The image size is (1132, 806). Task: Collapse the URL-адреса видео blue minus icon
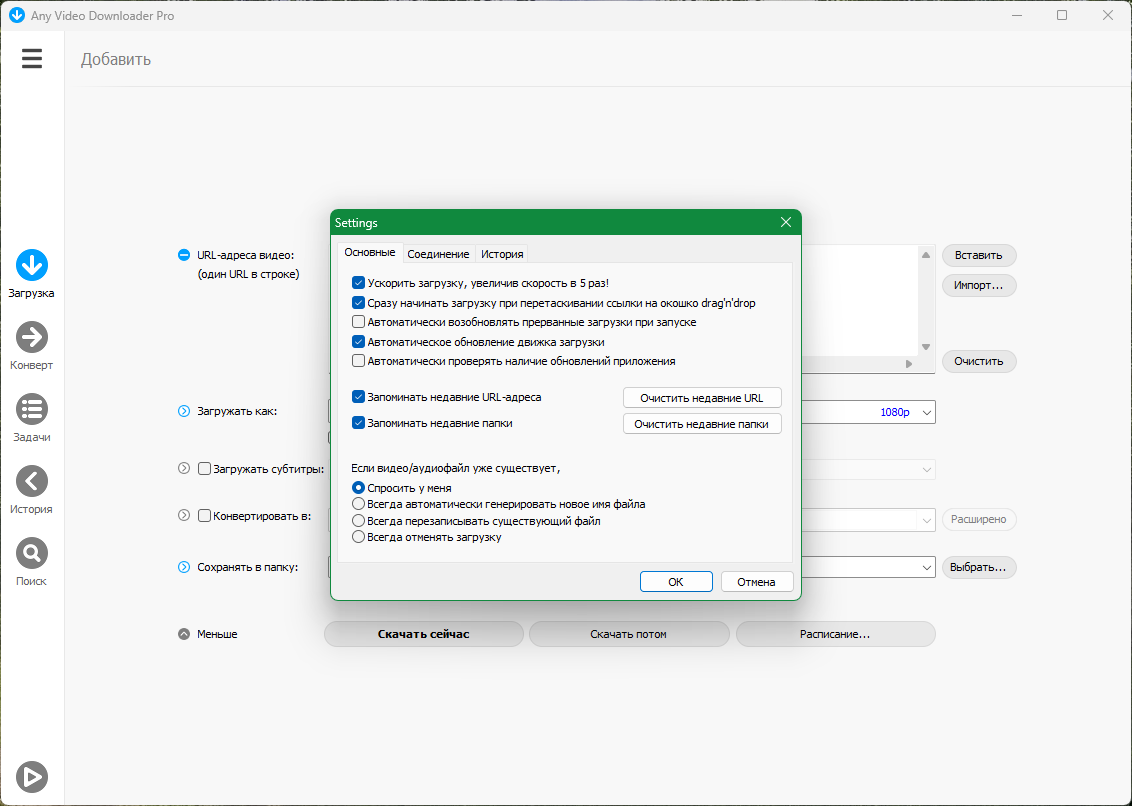coord(184,255)
